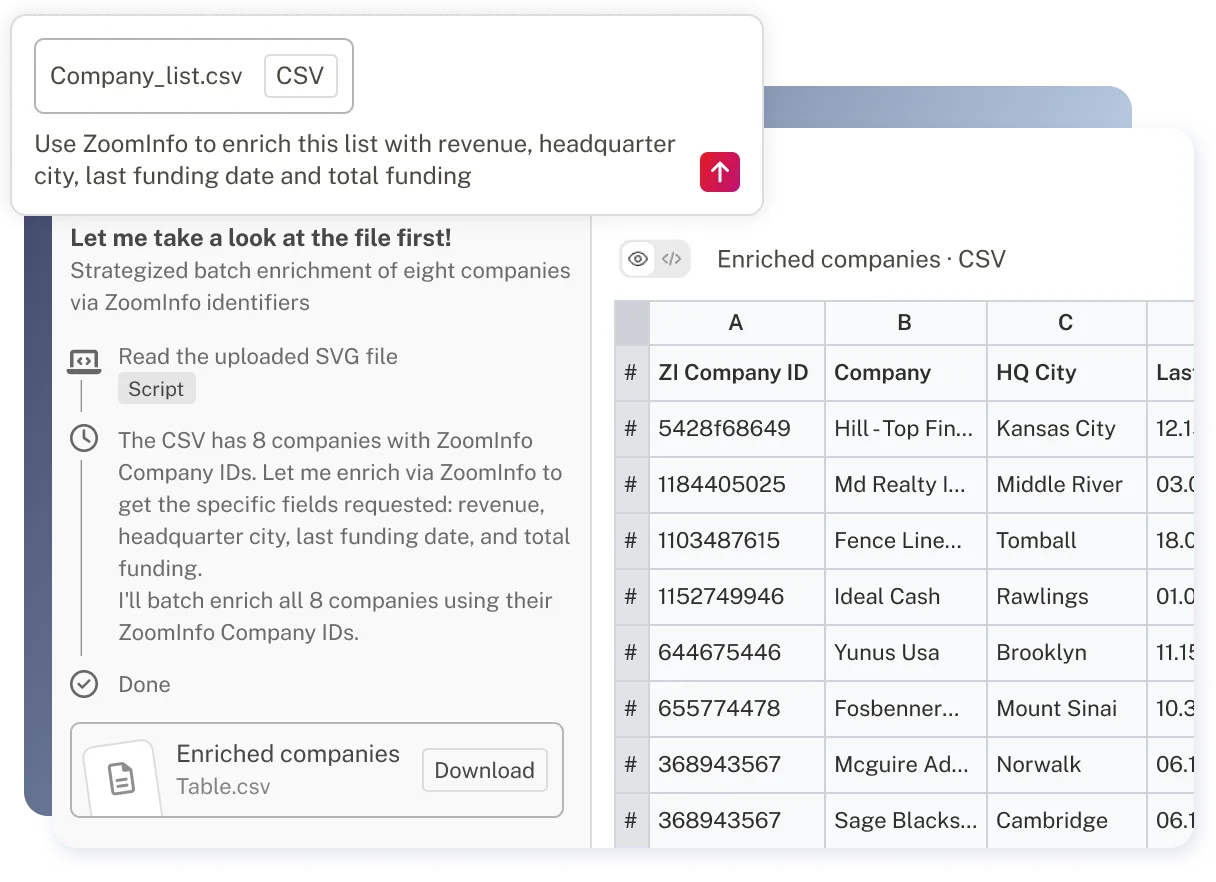Select column C header
This screenshot has width=1216, height=882.
[1065, 323]
